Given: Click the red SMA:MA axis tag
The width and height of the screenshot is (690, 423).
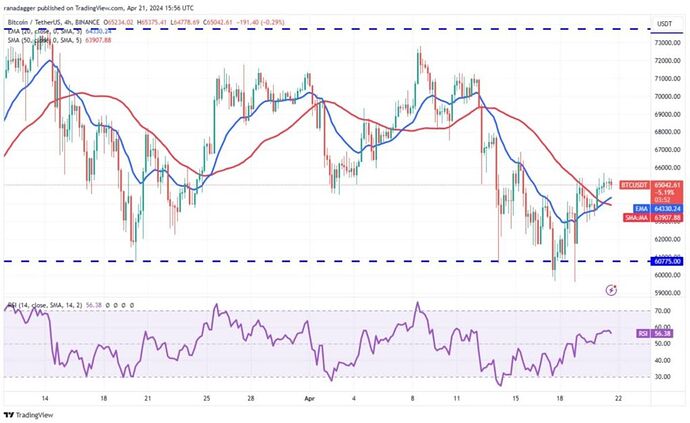Looking at the screenshot, I should [x=636, y=217].
